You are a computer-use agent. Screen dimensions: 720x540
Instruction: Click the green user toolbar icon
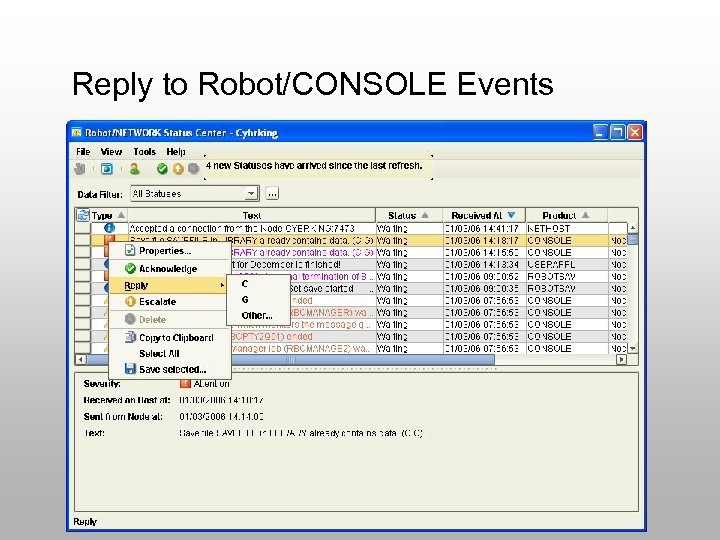[135, 169]
